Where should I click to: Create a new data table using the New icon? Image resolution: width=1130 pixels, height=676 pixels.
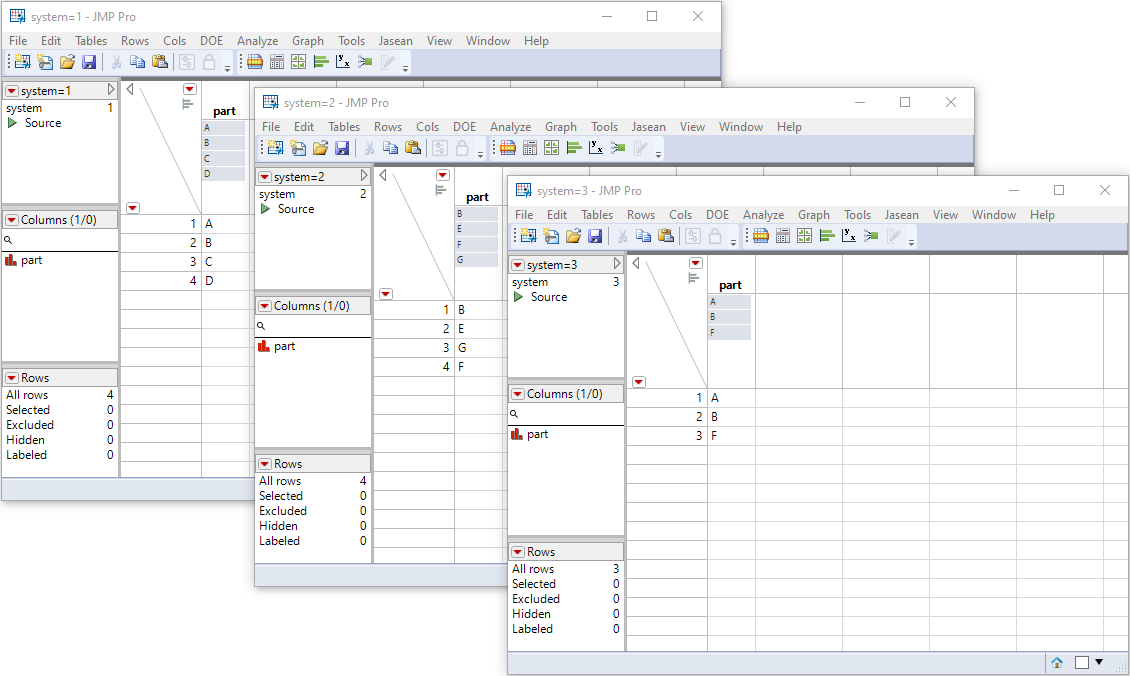click(x=20, y=61)
